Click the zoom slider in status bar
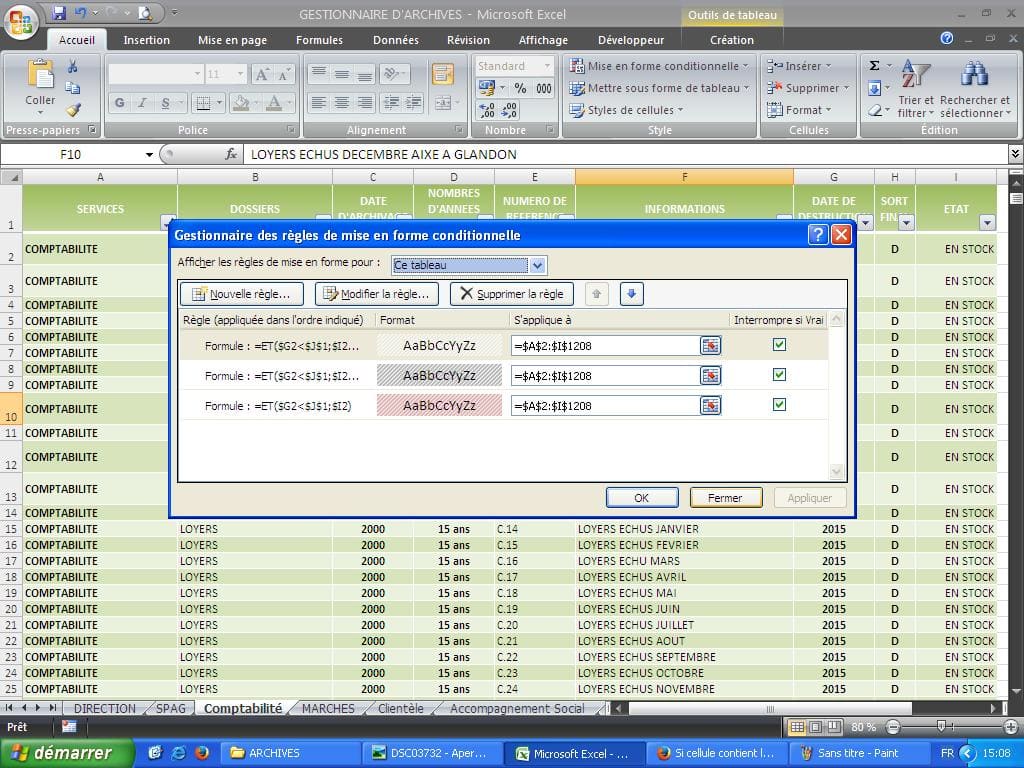Image resolution: width=1024 pixels, height=768 pixels. tap(940, 727)
